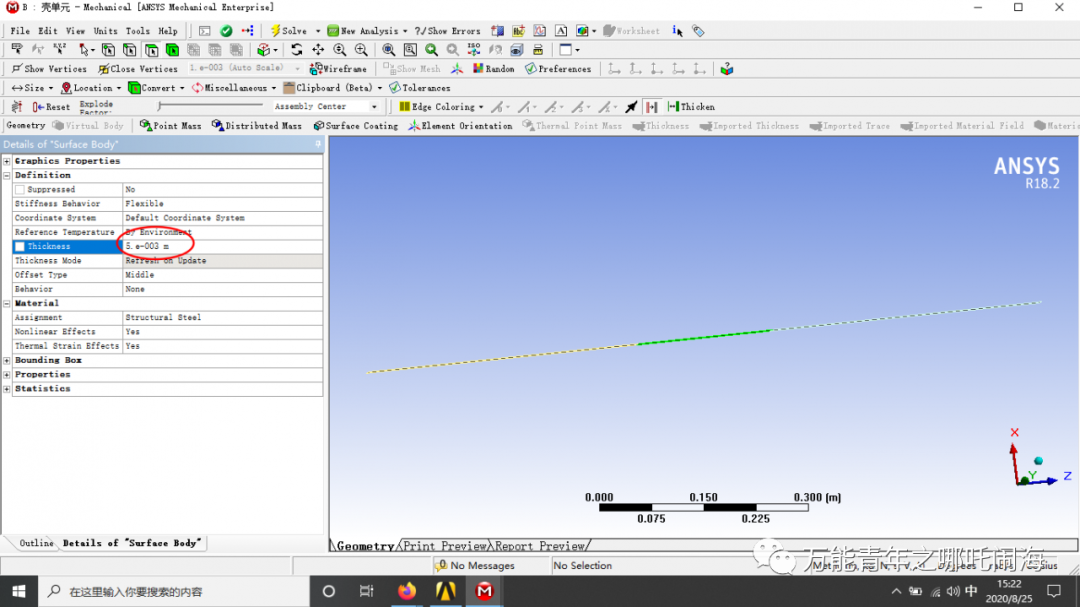Open the View menu
The height and width of the screenshot is (607, 1080).
point(75,31)
